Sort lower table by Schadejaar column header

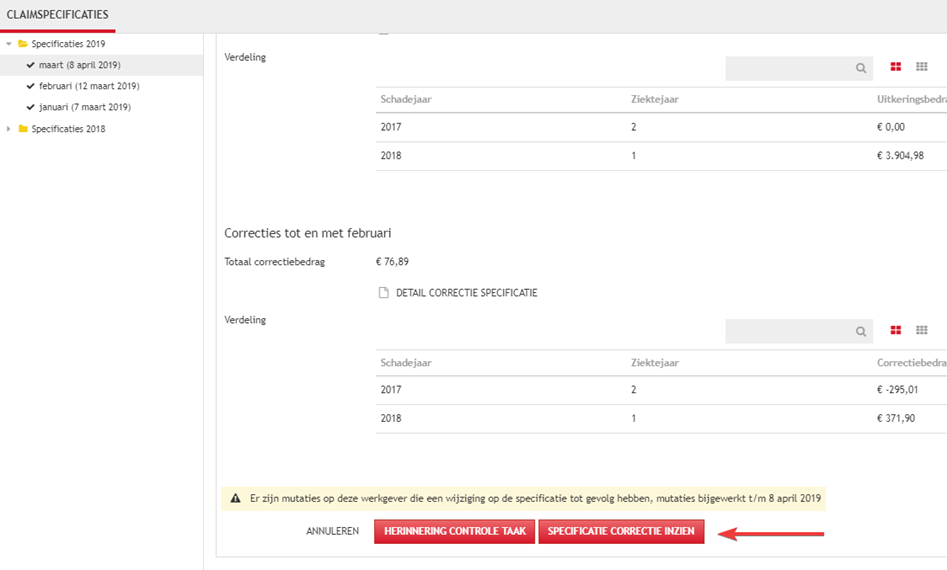(405, 362)
